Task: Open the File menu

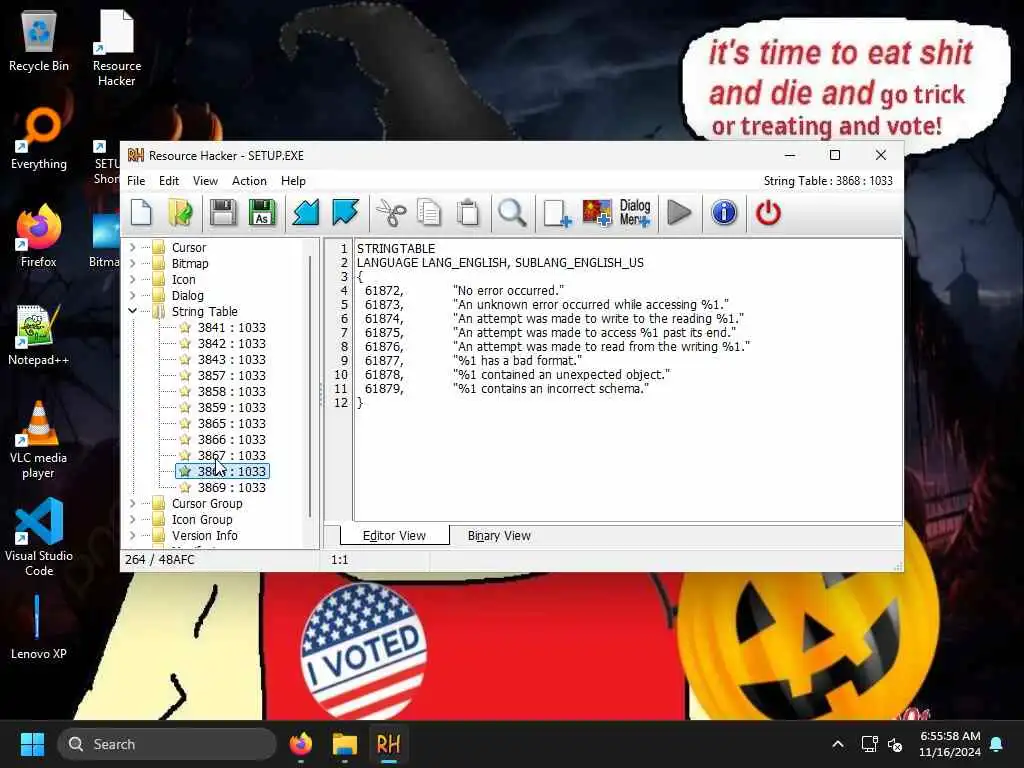Action: (136, 181)
